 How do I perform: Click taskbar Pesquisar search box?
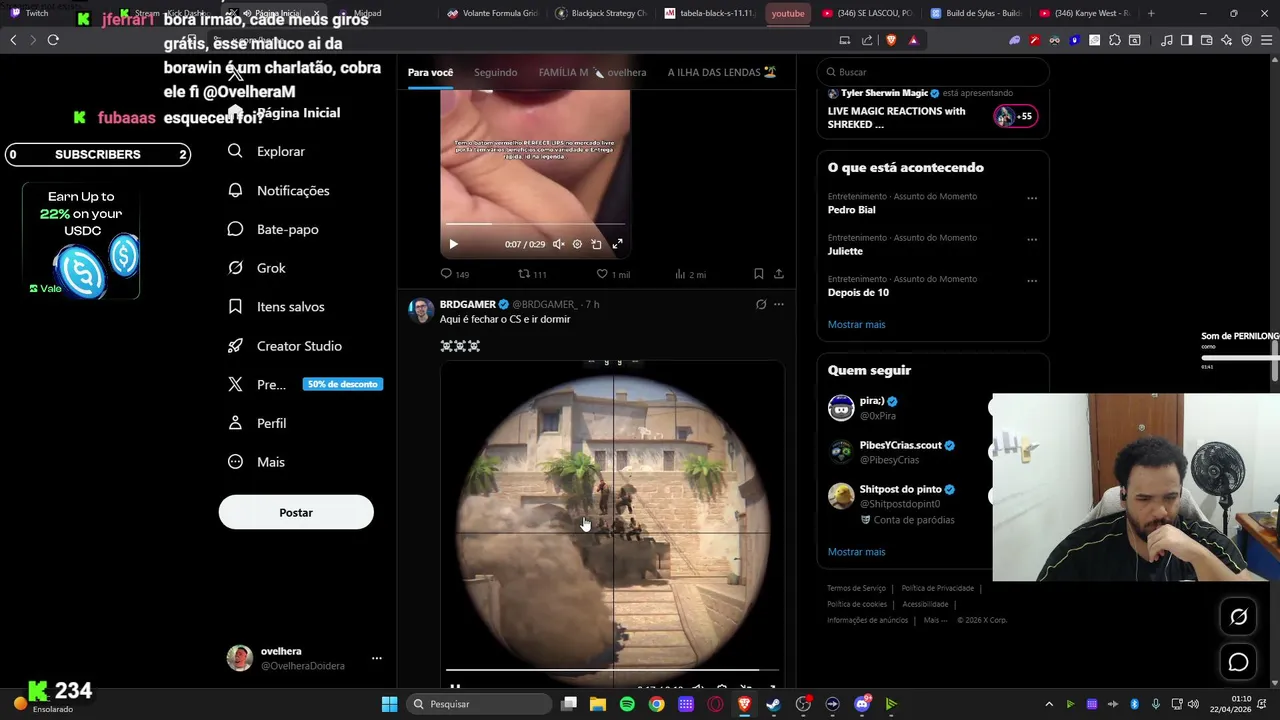pos(480,704)
